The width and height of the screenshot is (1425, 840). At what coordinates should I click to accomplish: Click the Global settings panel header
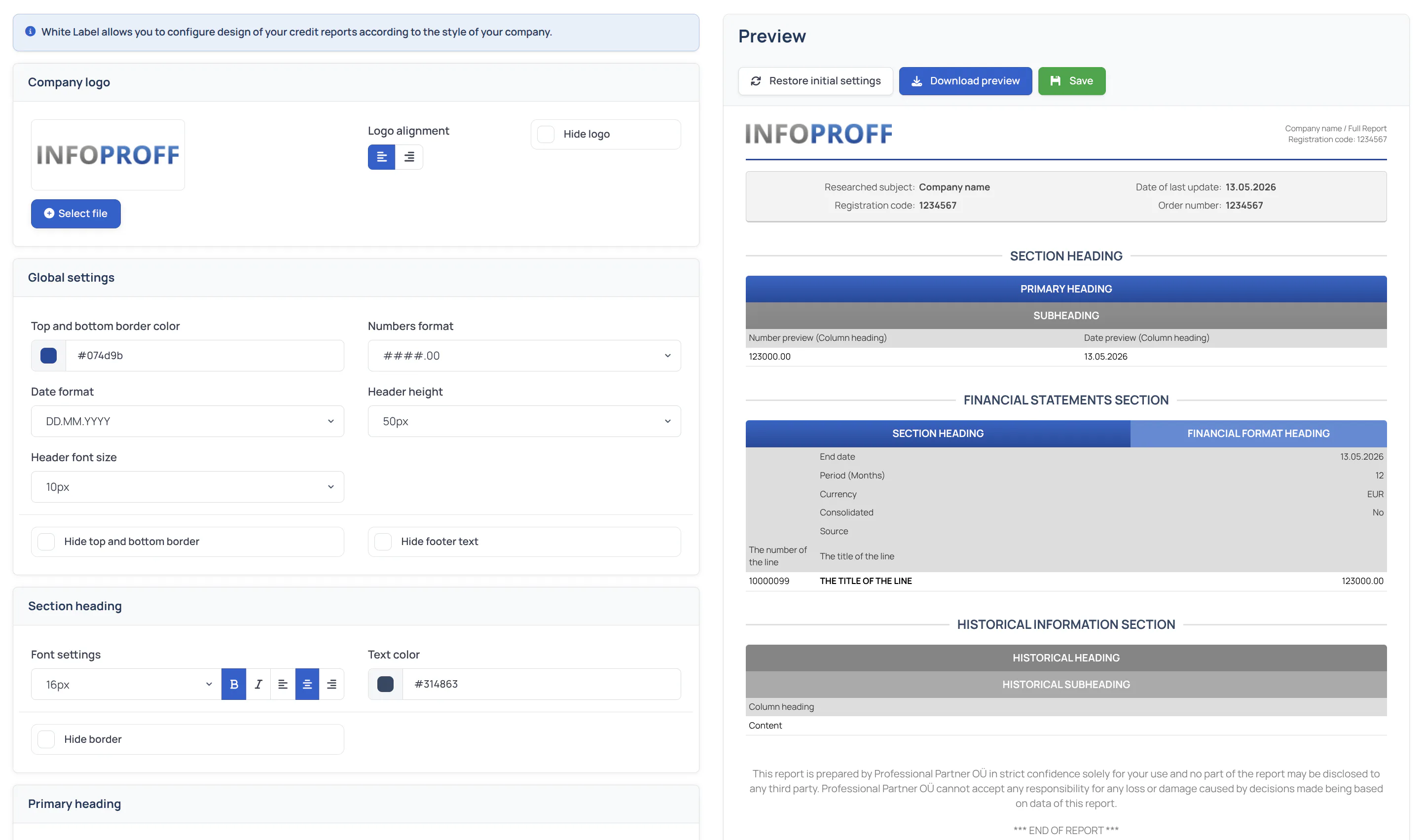(356, 278)
